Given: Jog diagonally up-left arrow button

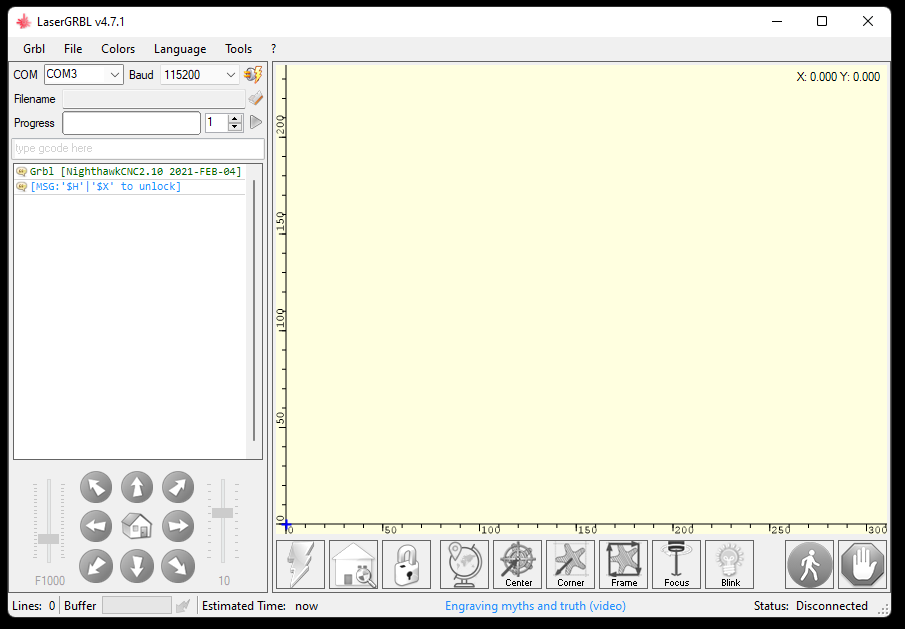Looking at the screenshot, I should click(96, 488).
